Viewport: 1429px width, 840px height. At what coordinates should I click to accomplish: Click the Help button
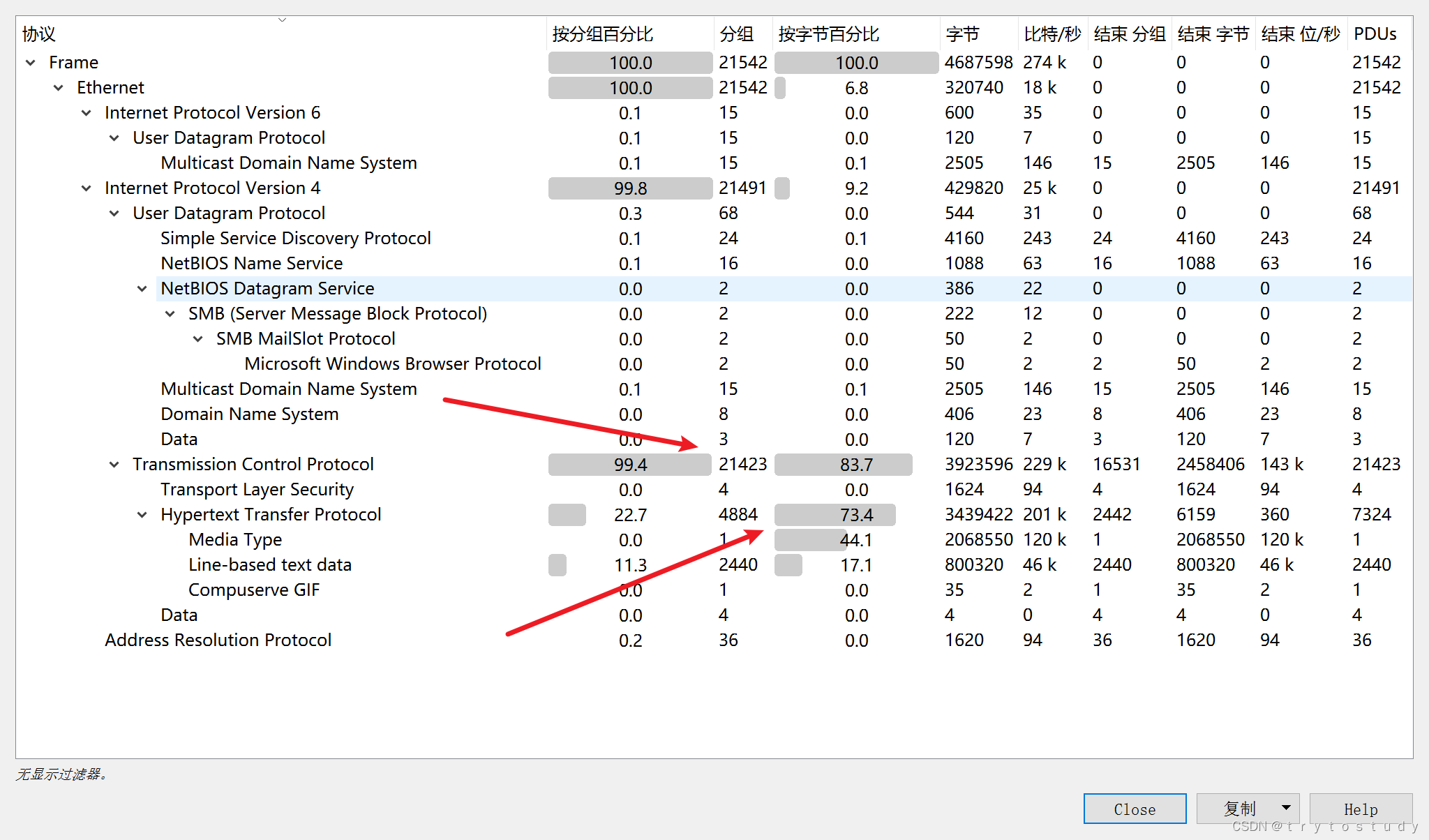[1360, 809]
